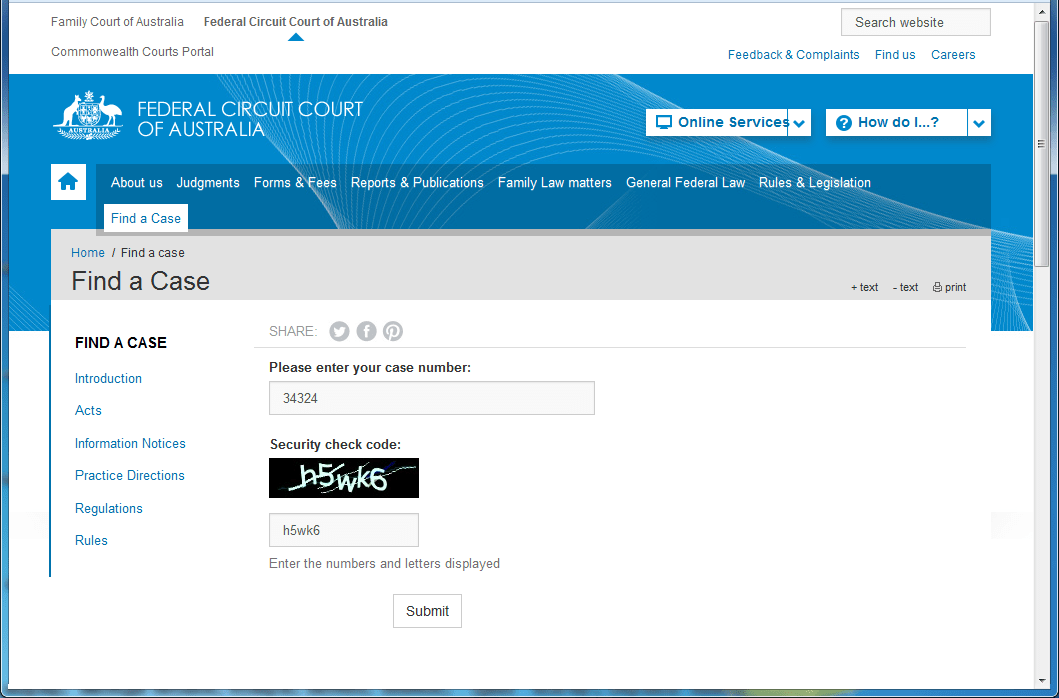This screenshot has width=1059, height=698.
Task: Open Feedback & Complaints link
Action: [794, 55]
